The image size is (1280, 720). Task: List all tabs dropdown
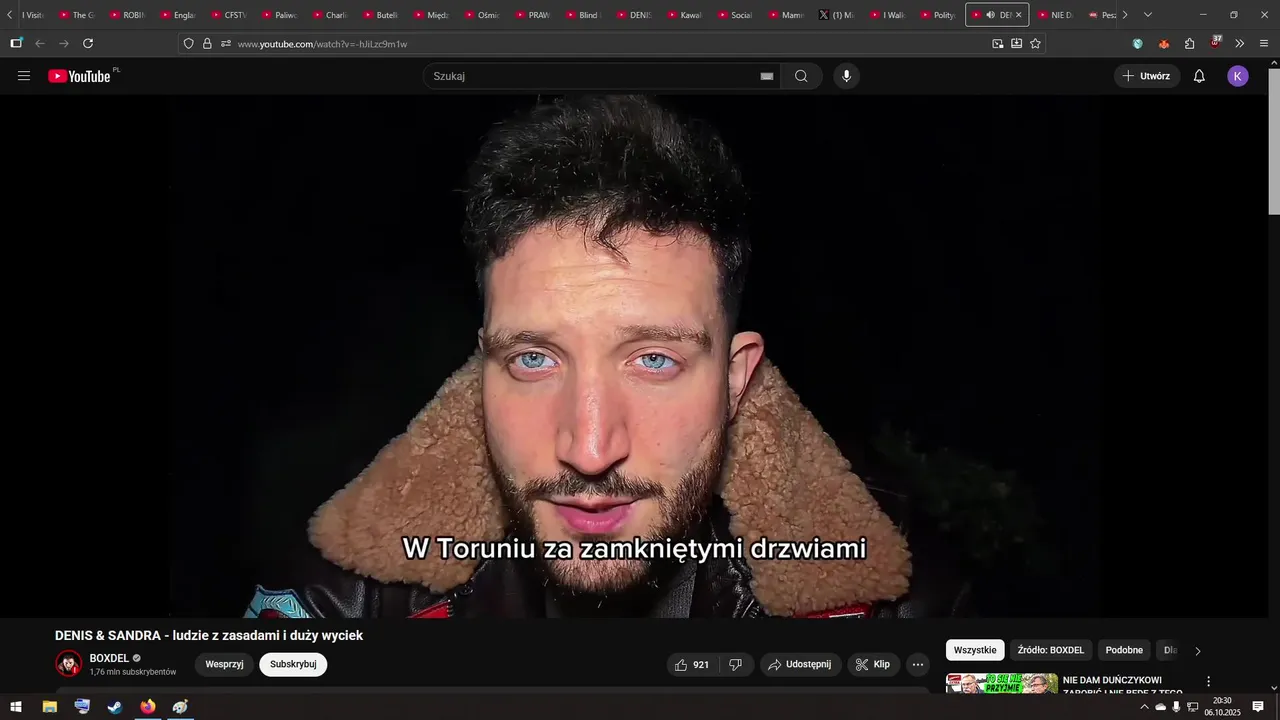[1148, 15]
